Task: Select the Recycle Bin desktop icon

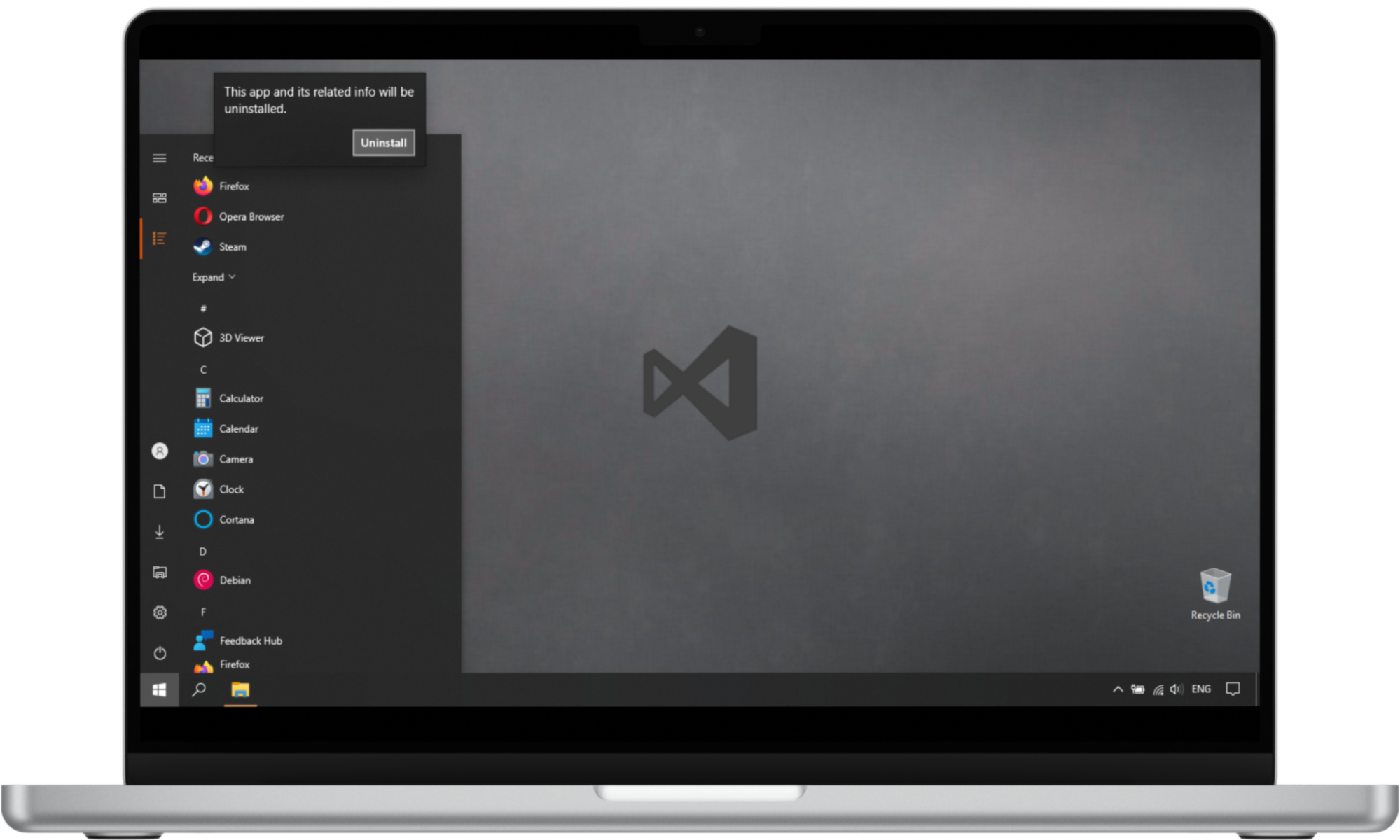Action: click(1215, 594)
